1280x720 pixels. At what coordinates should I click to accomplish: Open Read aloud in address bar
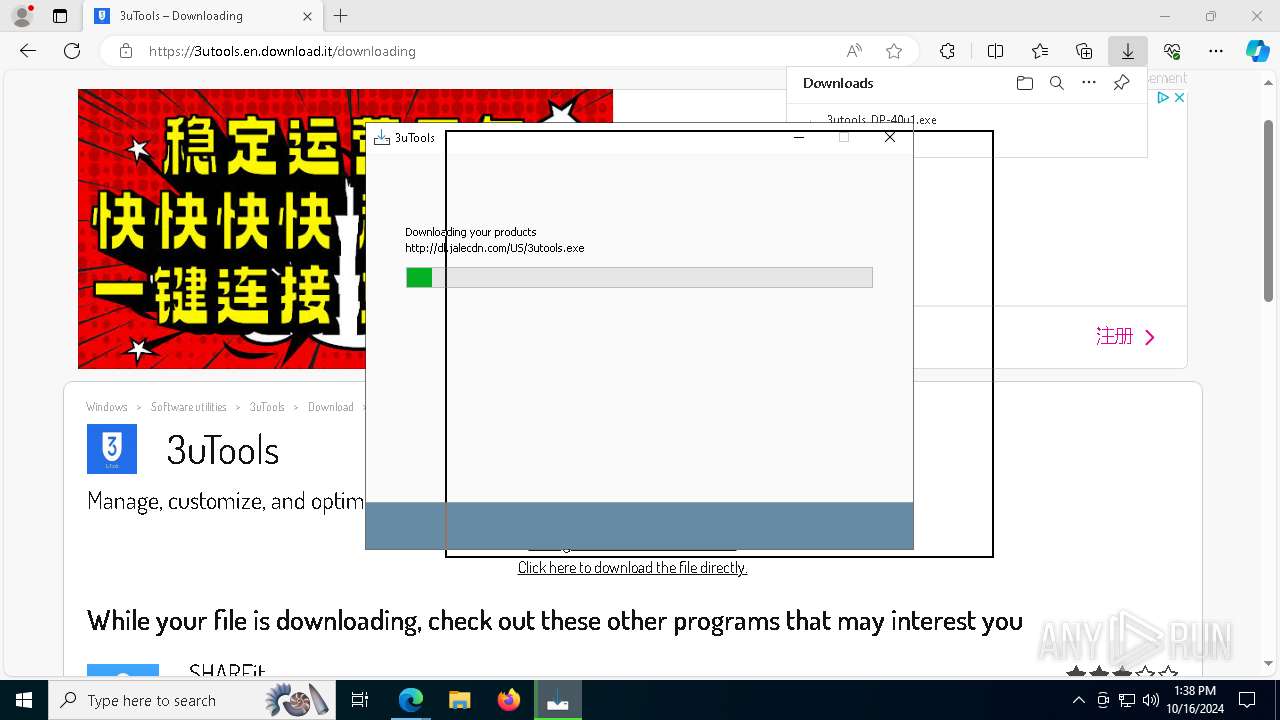pyautogui.click(x=854, y=51)
